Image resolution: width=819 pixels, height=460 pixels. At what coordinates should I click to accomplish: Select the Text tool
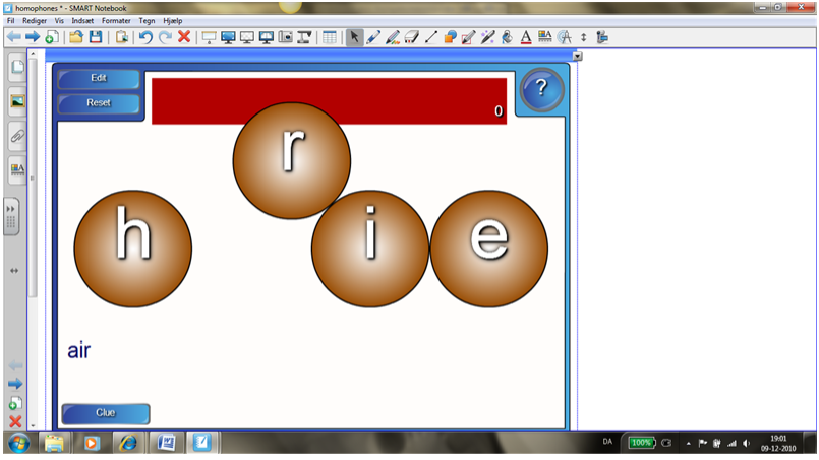coord(526,37)
